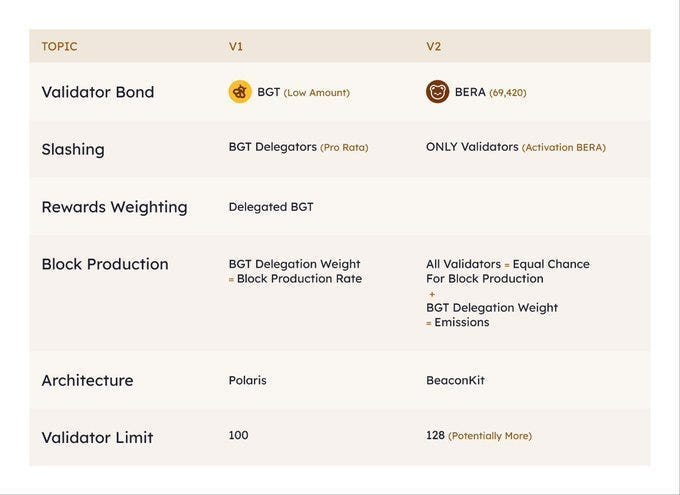Click the Architecture row label
Screen dimensions: 680x495
(x=87, y=380)
